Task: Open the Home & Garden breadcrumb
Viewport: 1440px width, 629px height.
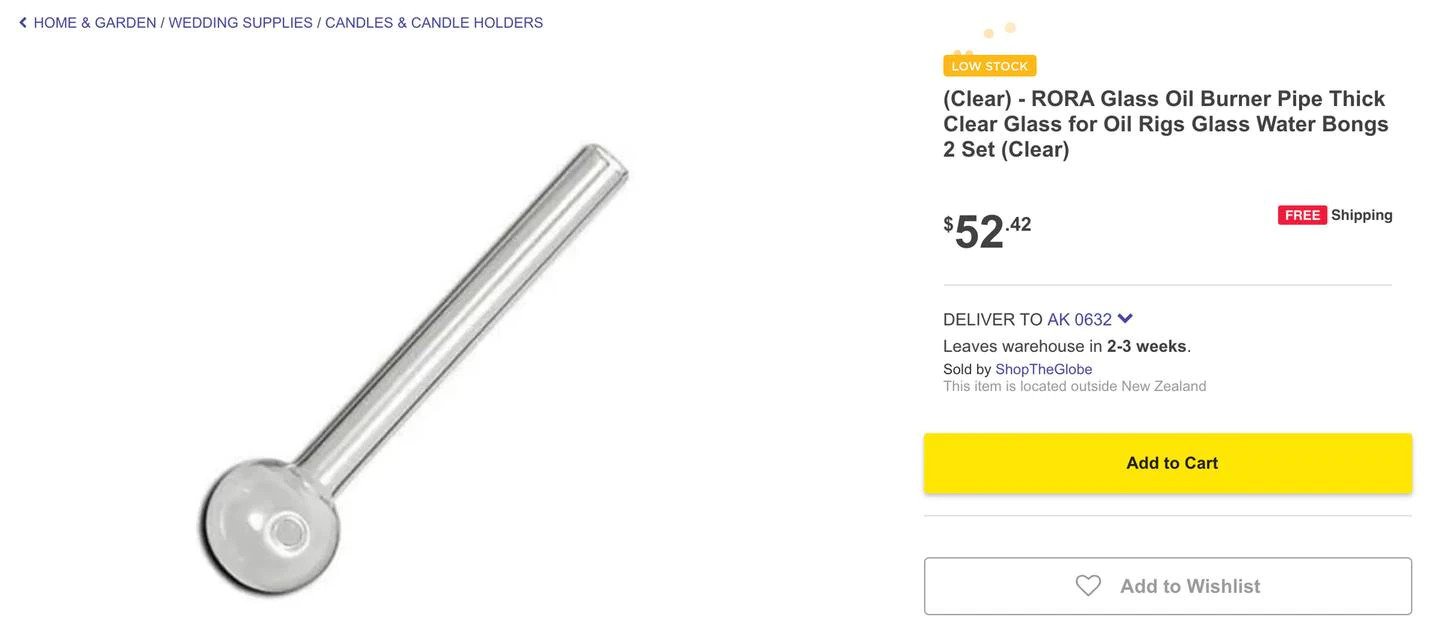Action: tap(95, 23)
